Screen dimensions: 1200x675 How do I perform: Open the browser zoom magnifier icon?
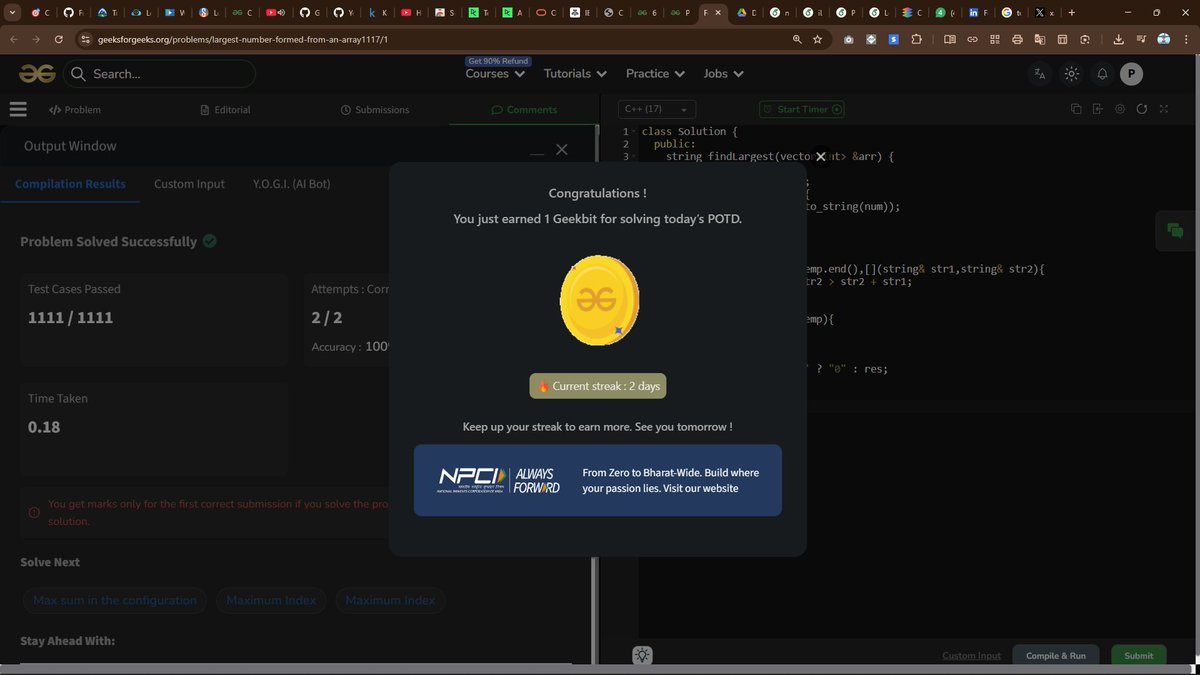(797, 39)
